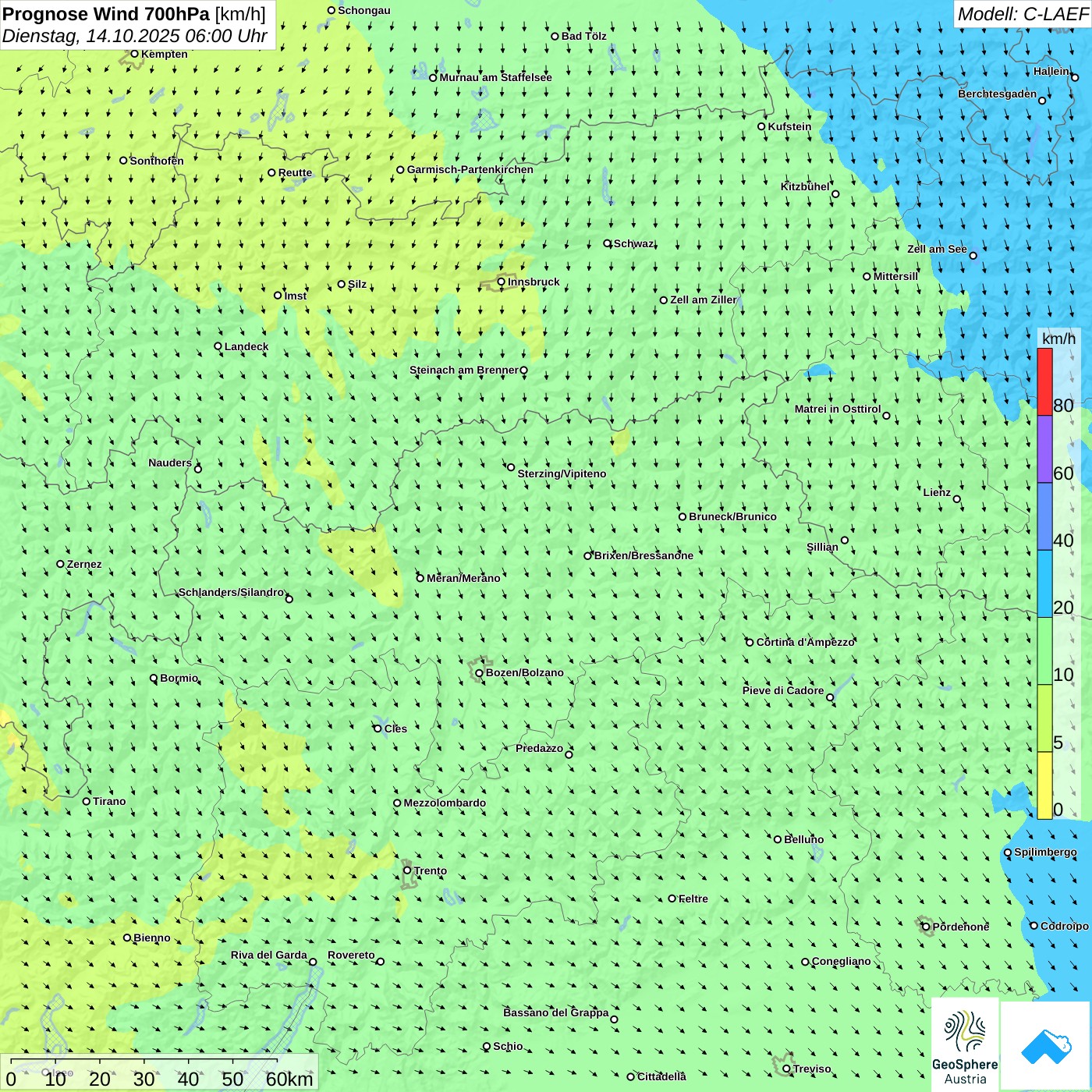1092x1092 pixels.
Task: Select the yellow legend segment near 0
Action: (1044, 785)
